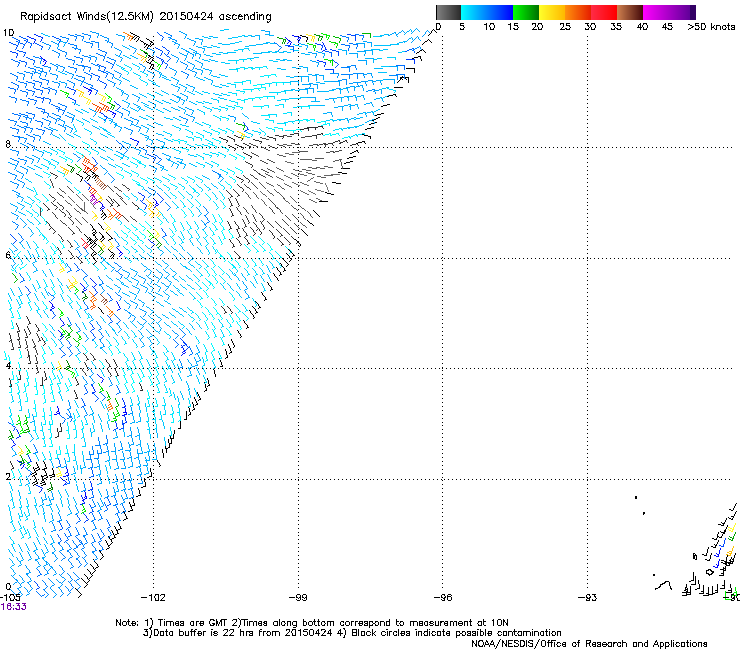Click the orange 25–30 knots legend swatch

point(578,12)
